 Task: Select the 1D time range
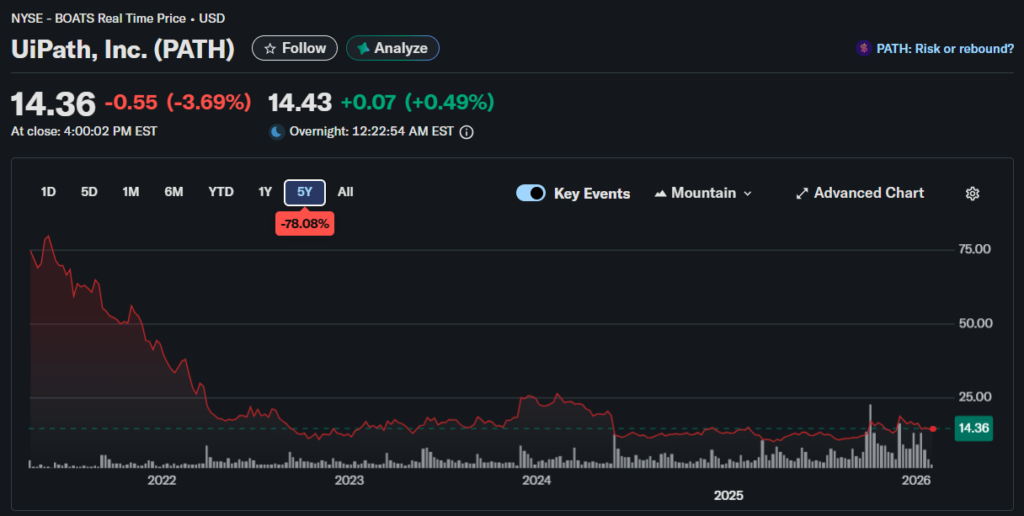point(48,192)
